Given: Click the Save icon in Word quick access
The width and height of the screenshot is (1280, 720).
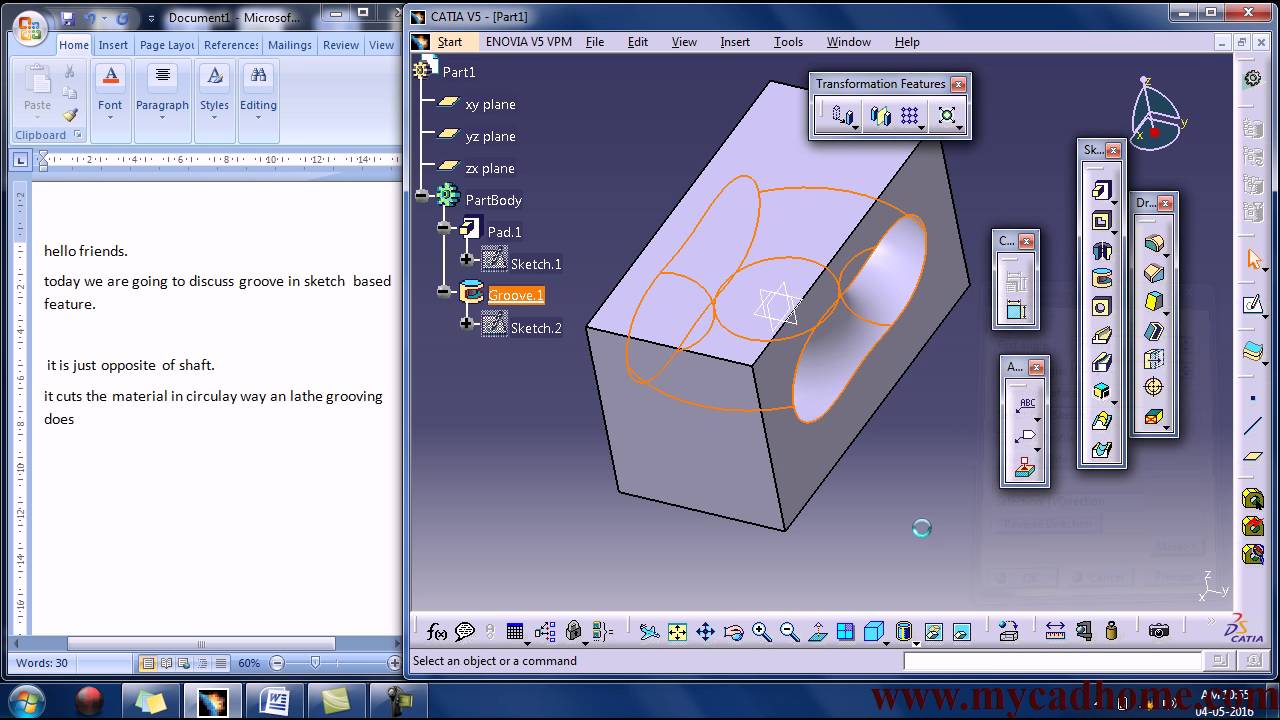Looking at the screenshot, I should 67,18.
